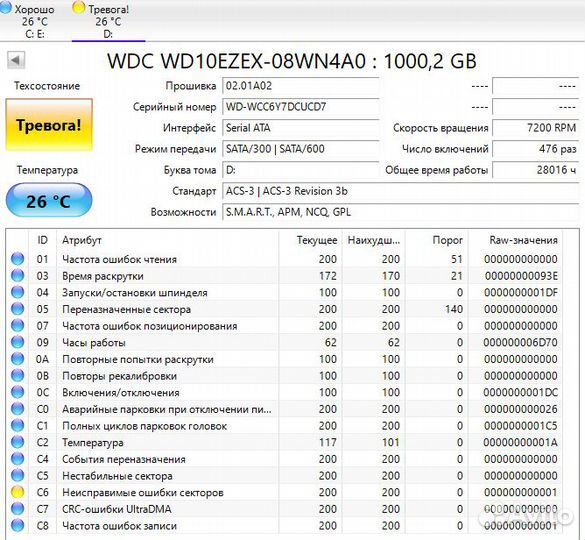Click status icon for 09 Часы работы
This screenshot has height=540, width=585.
point(18,342)
